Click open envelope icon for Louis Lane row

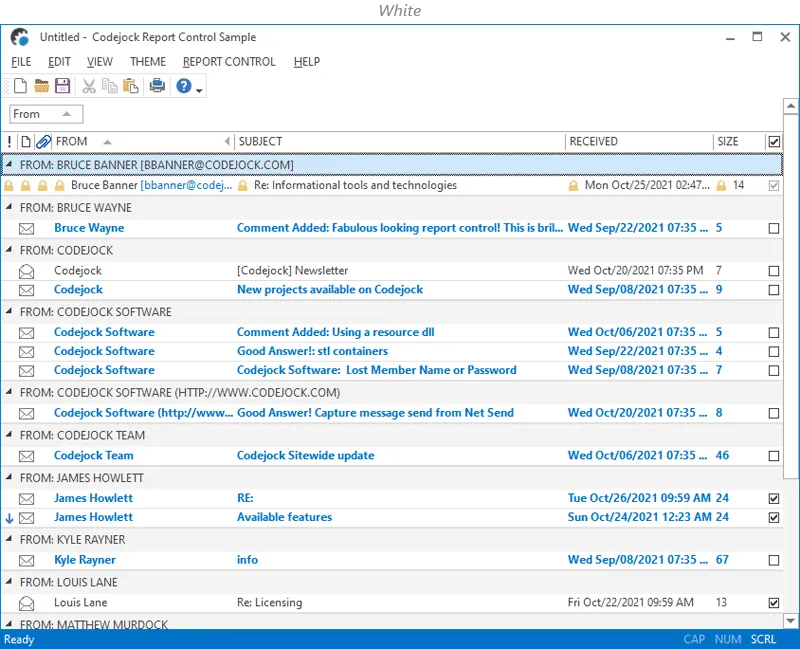(x=27, y=604)
